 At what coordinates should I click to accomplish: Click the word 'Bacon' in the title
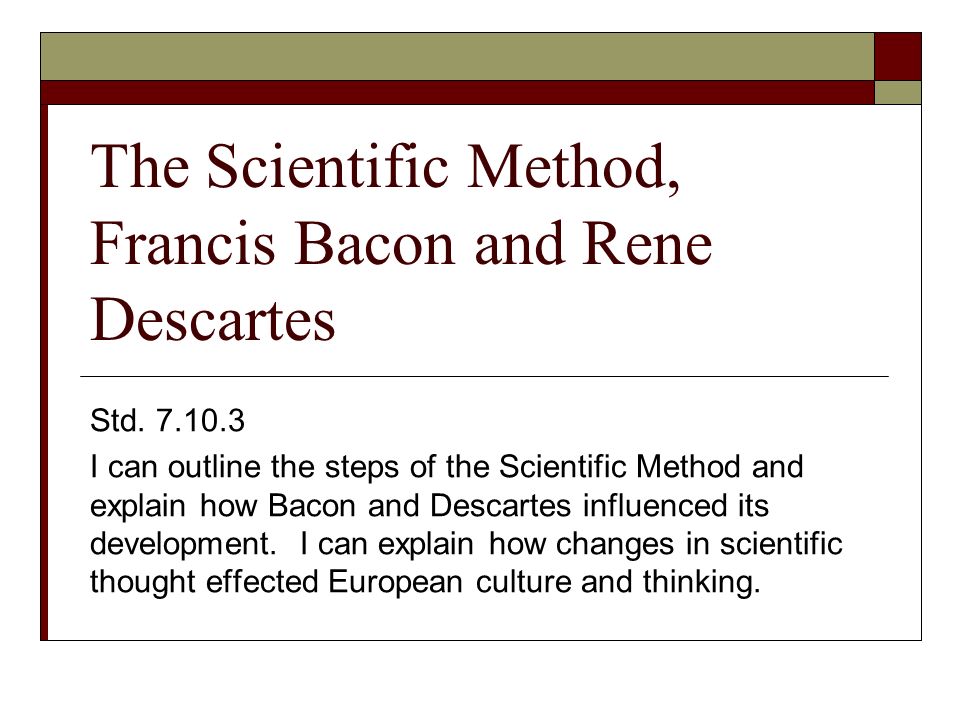tap(375, 243)
